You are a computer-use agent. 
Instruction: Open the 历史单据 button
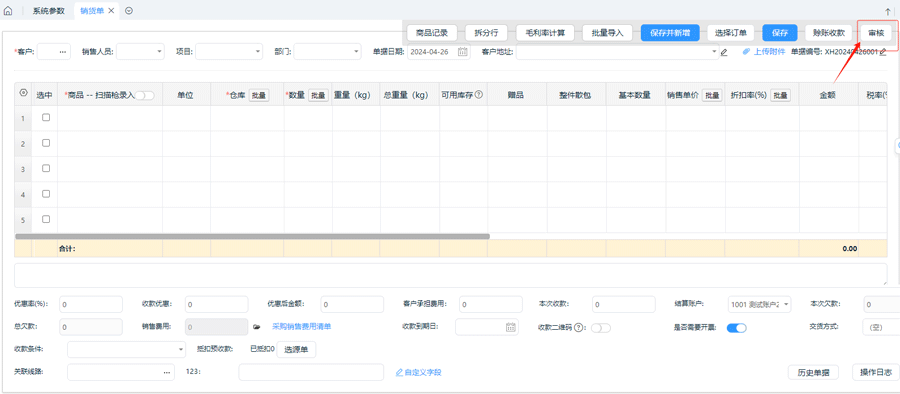813,372
